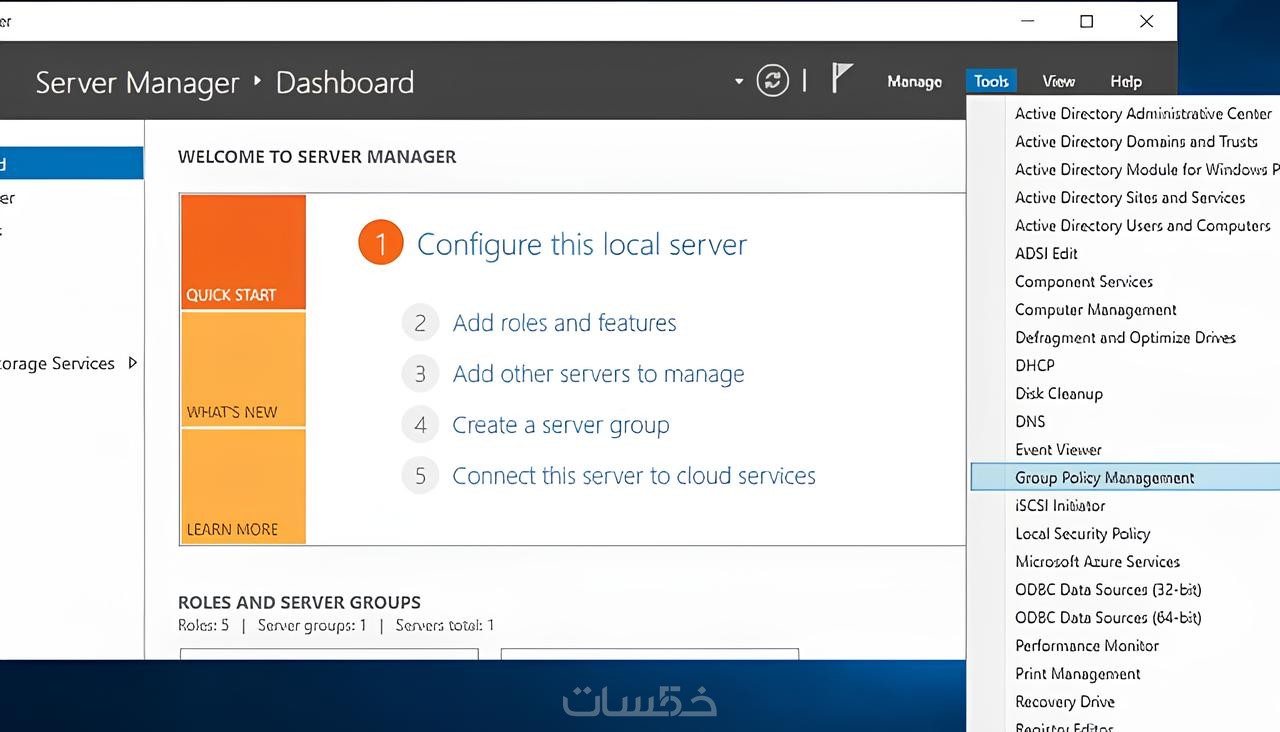Click the step 5 number circle
The height and width of the screenshot is (732, 1280).
tap(420, 476)
